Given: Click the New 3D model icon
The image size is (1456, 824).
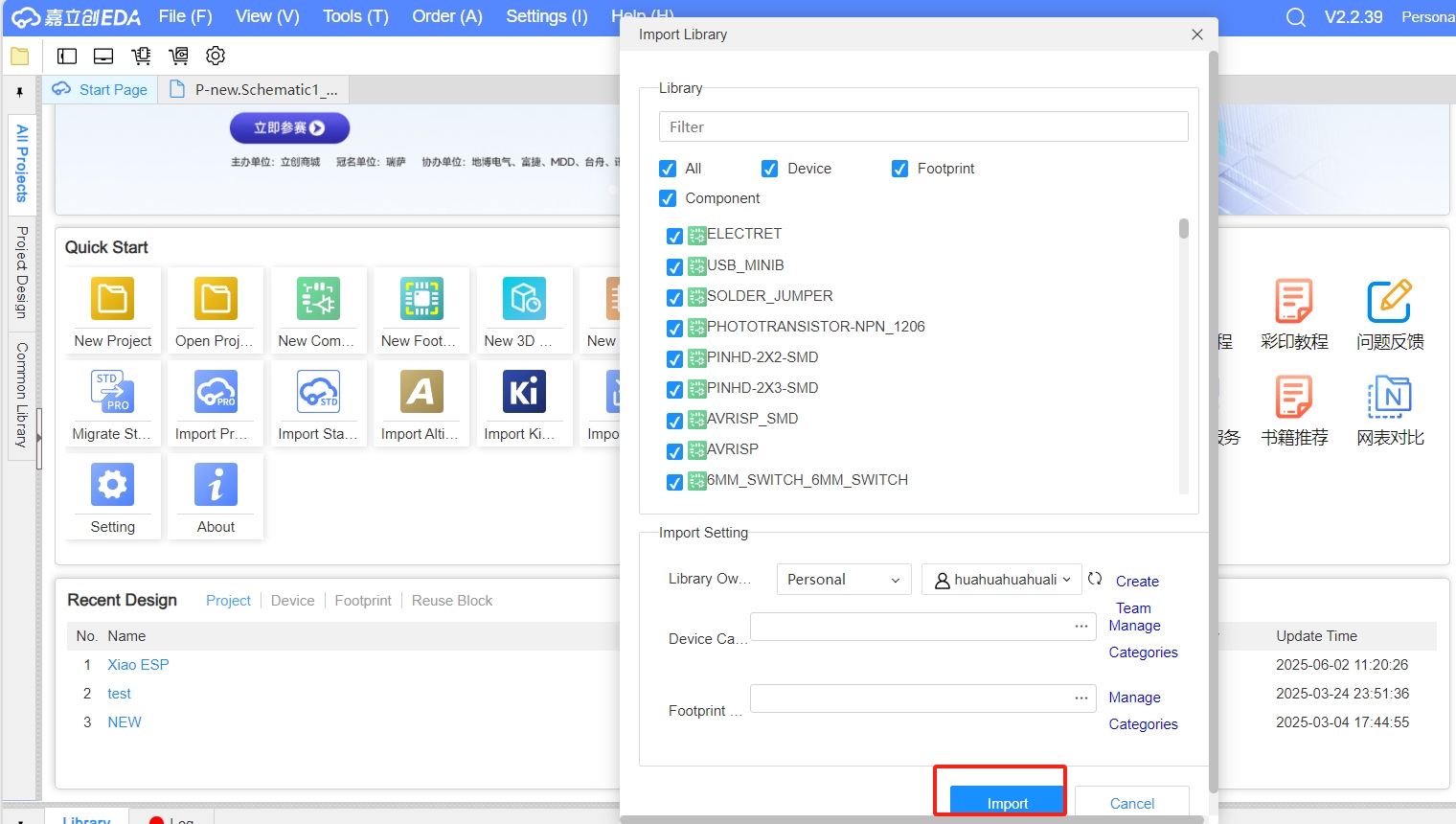Looking at the screenshot, I should pos(525,299).
